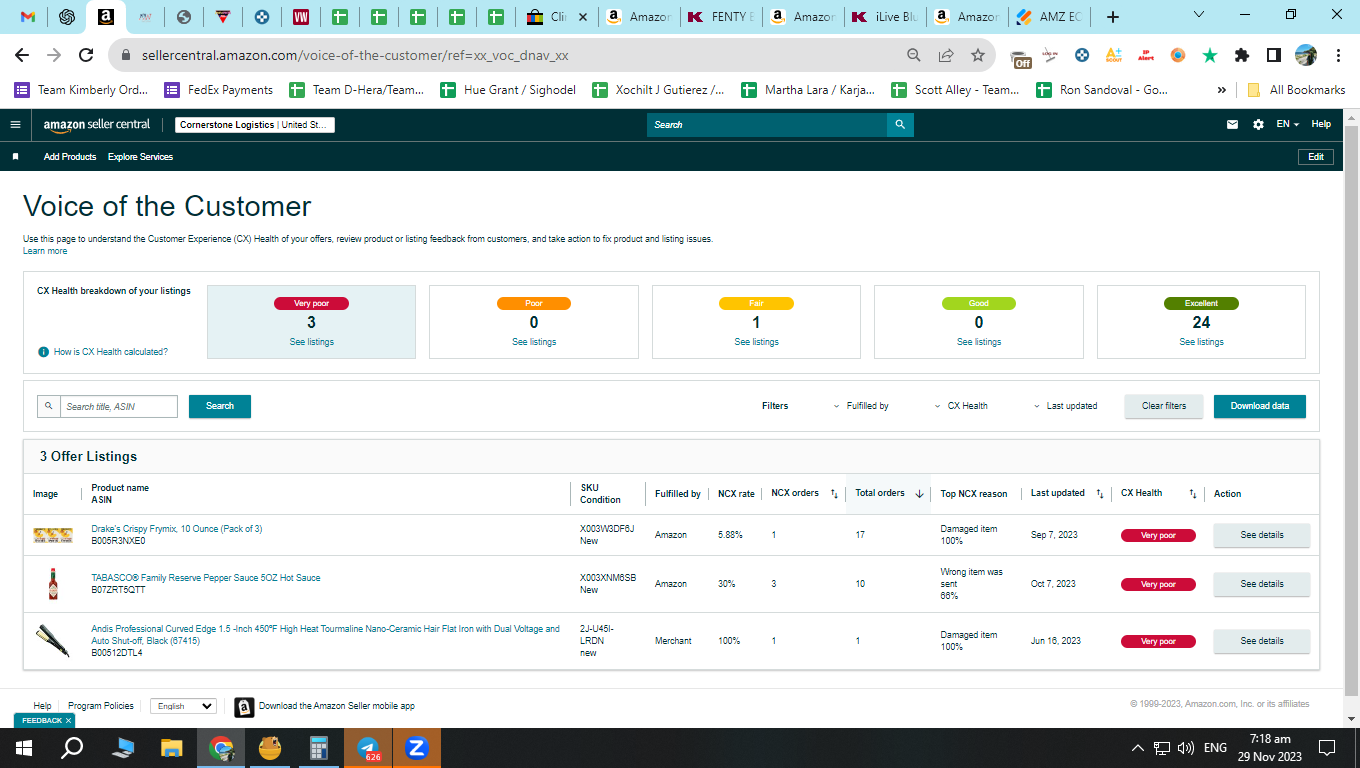Image resolution: width=1360 pixels, height=768 pixels.
Task: Open the Chrome three-dot menu
Action: 1337,55
